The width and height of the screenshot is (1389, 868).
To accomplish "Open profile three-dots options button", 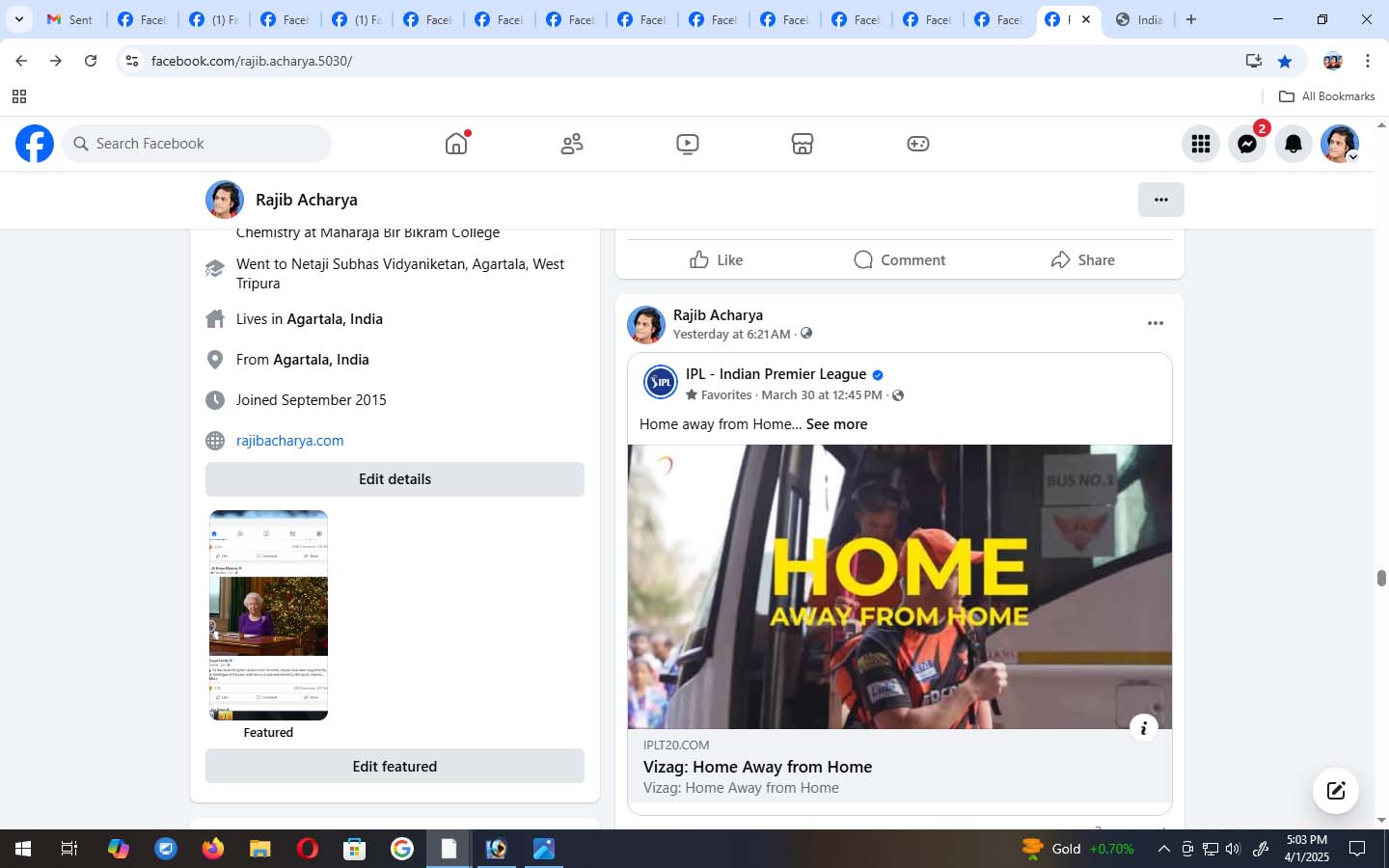I will (1161, 200).
